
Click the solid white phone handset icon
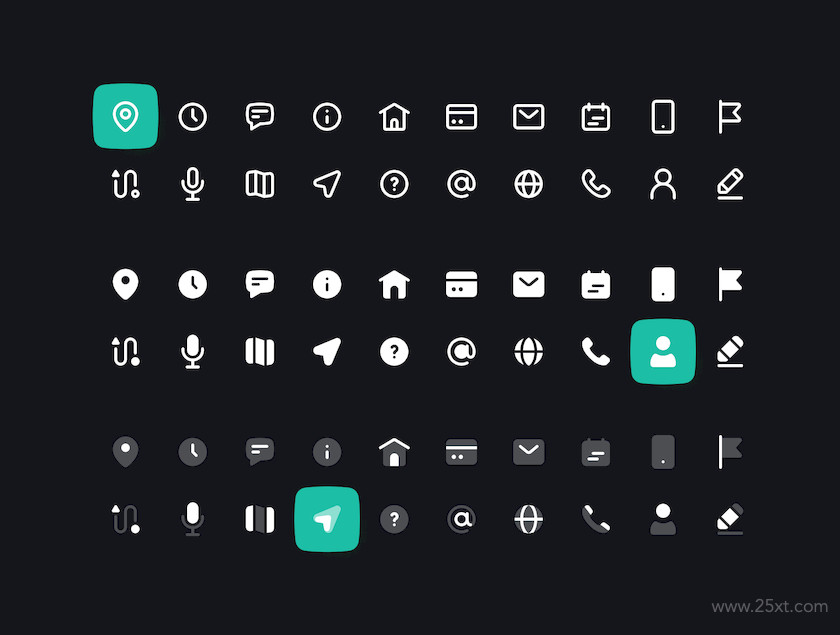[x=596, y=352]
